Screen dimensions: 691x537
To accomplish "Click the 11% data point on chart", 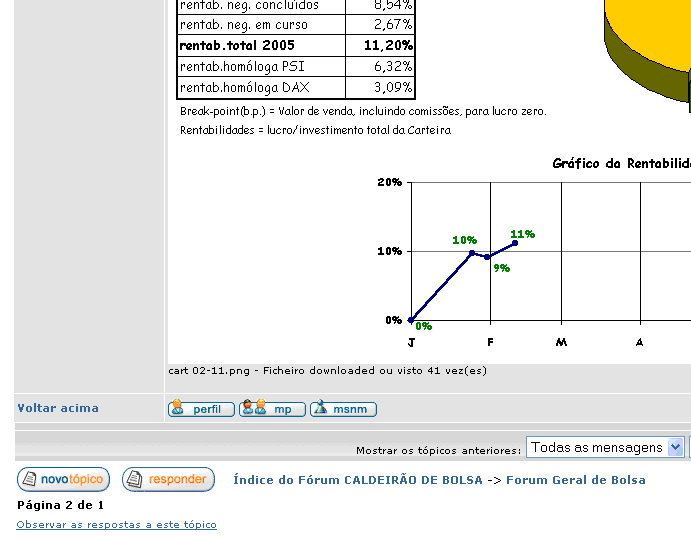I will 515,243.
